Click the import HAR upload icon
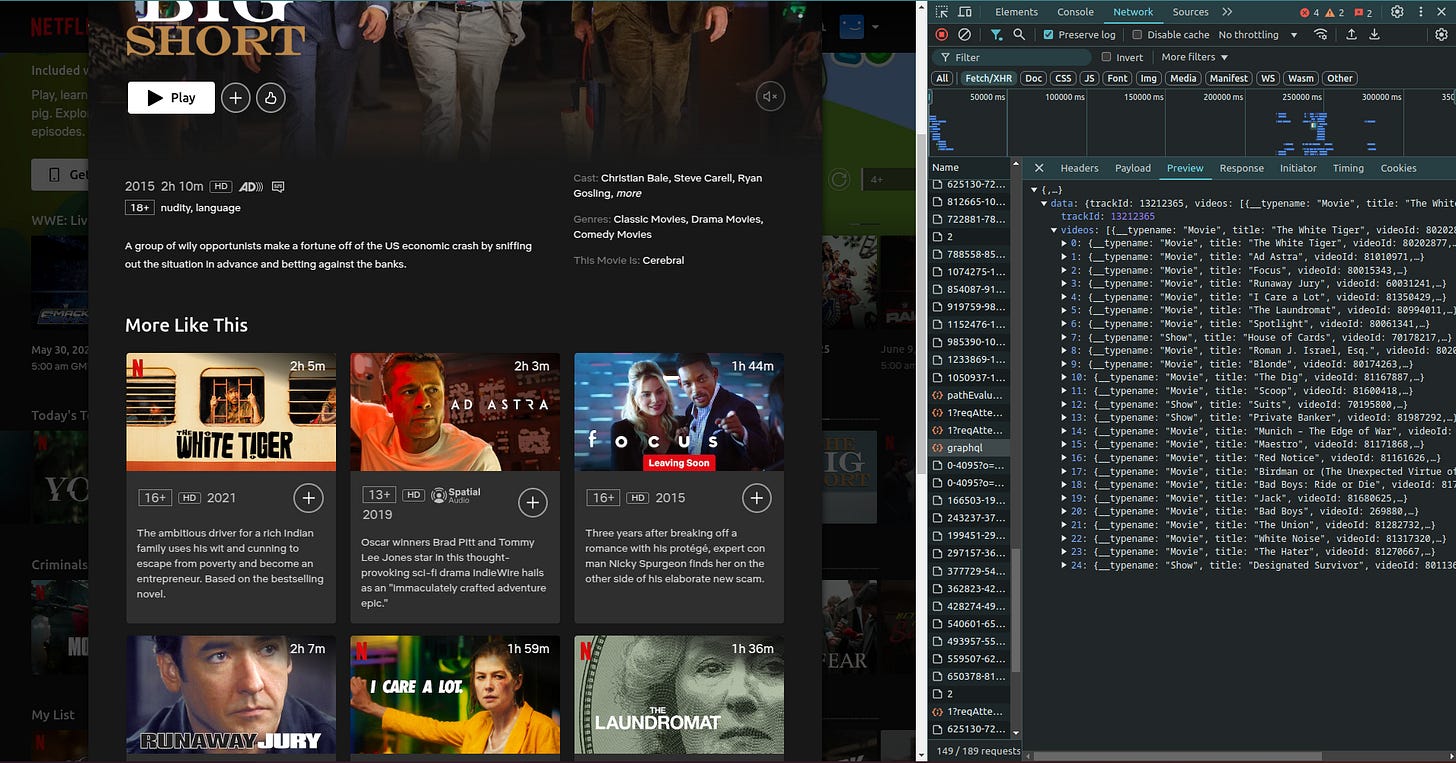 [x=1351, y=34]
